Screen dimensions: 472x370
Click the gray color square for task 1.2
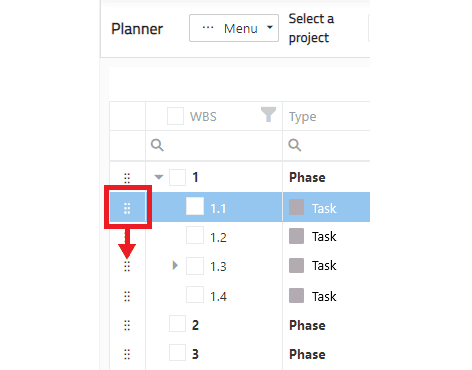click(x=296, y=236)
